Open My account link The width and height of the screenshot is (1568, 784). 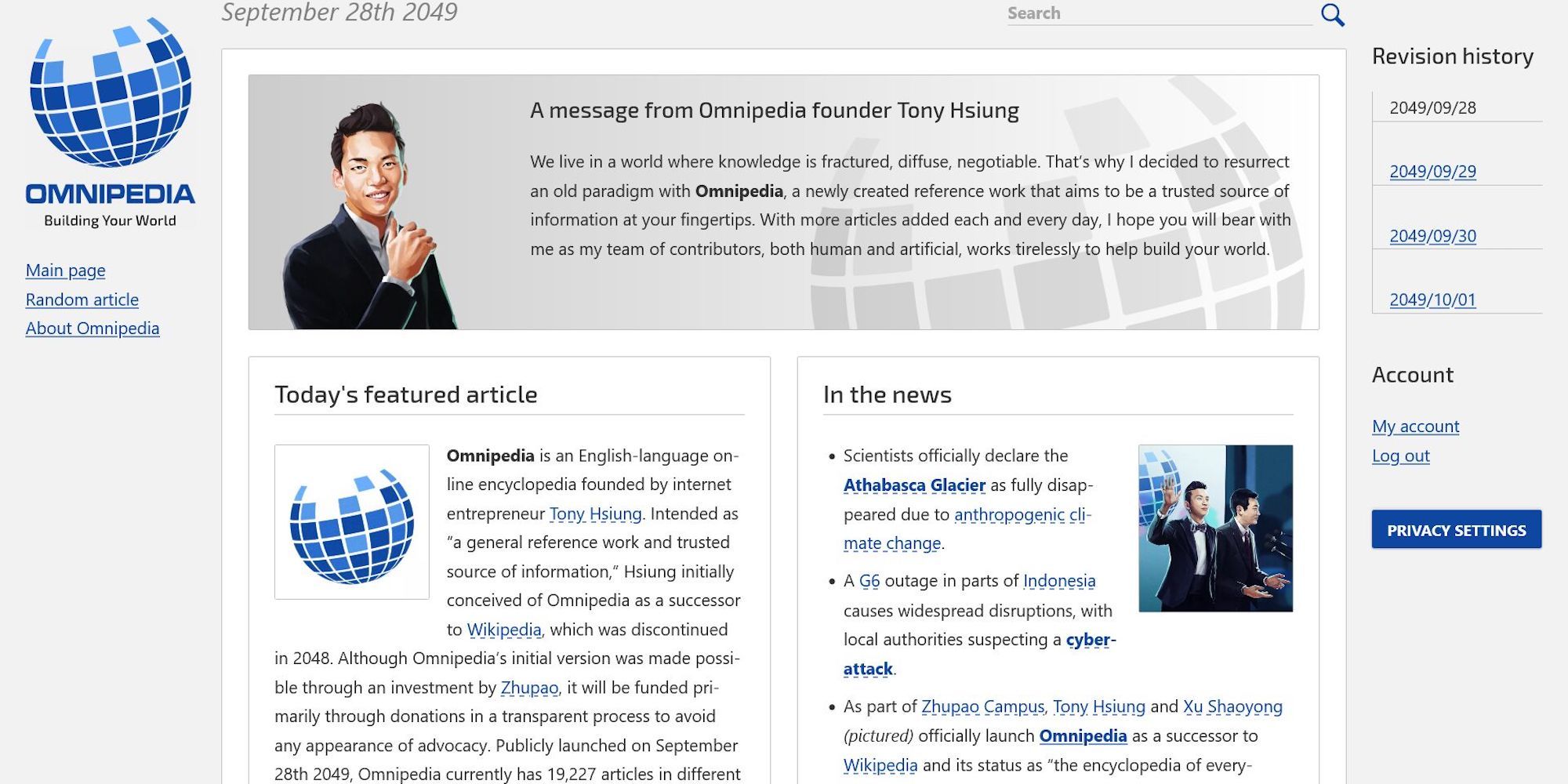click(x=1415, y=426)
